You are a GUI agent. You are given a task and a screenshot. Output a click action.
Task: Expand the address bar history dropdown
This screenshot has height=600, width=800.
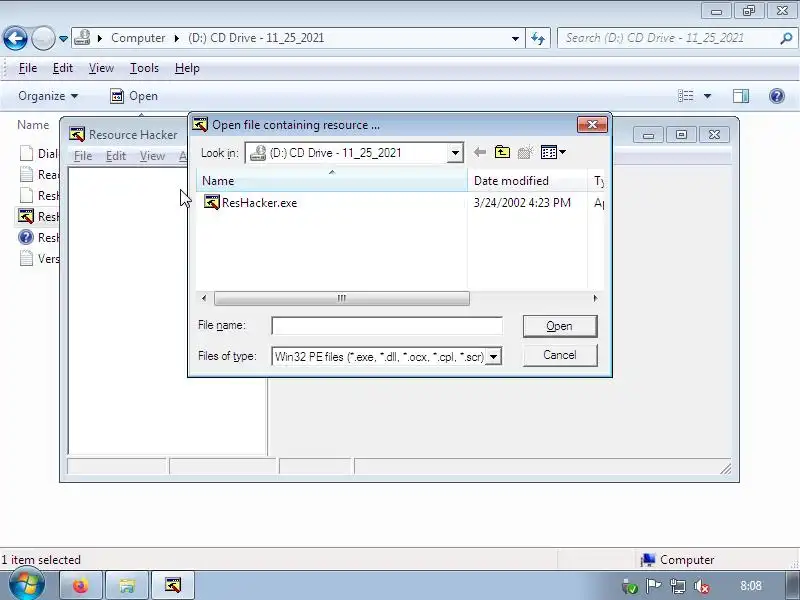[515, 38]
